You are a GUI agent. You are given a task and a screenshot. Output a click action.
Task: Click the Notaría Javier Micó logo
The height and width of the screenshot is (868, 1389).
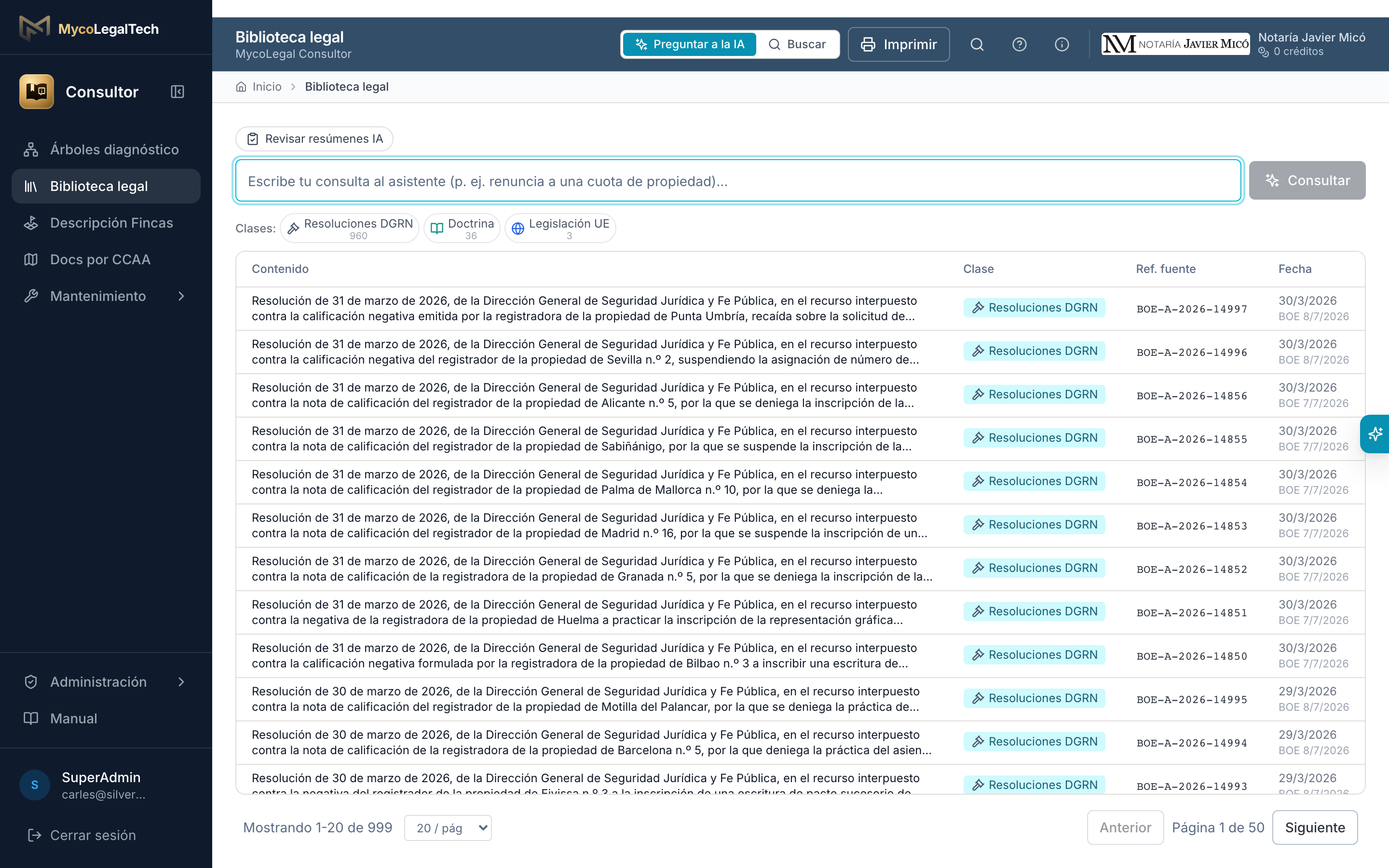point(1175,44)
